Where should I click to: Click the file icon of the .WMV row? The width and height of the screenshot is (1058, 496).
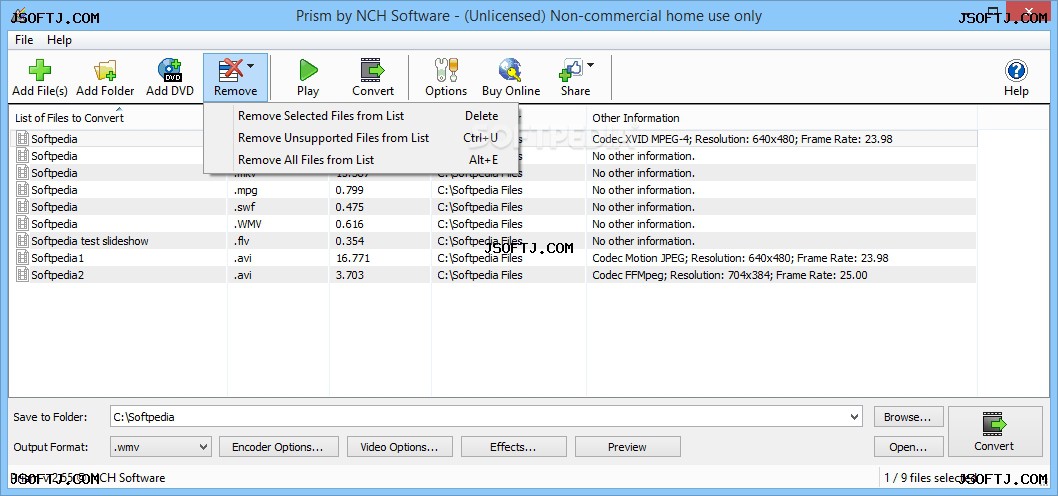pyautogui.click(x=23, y=223)
